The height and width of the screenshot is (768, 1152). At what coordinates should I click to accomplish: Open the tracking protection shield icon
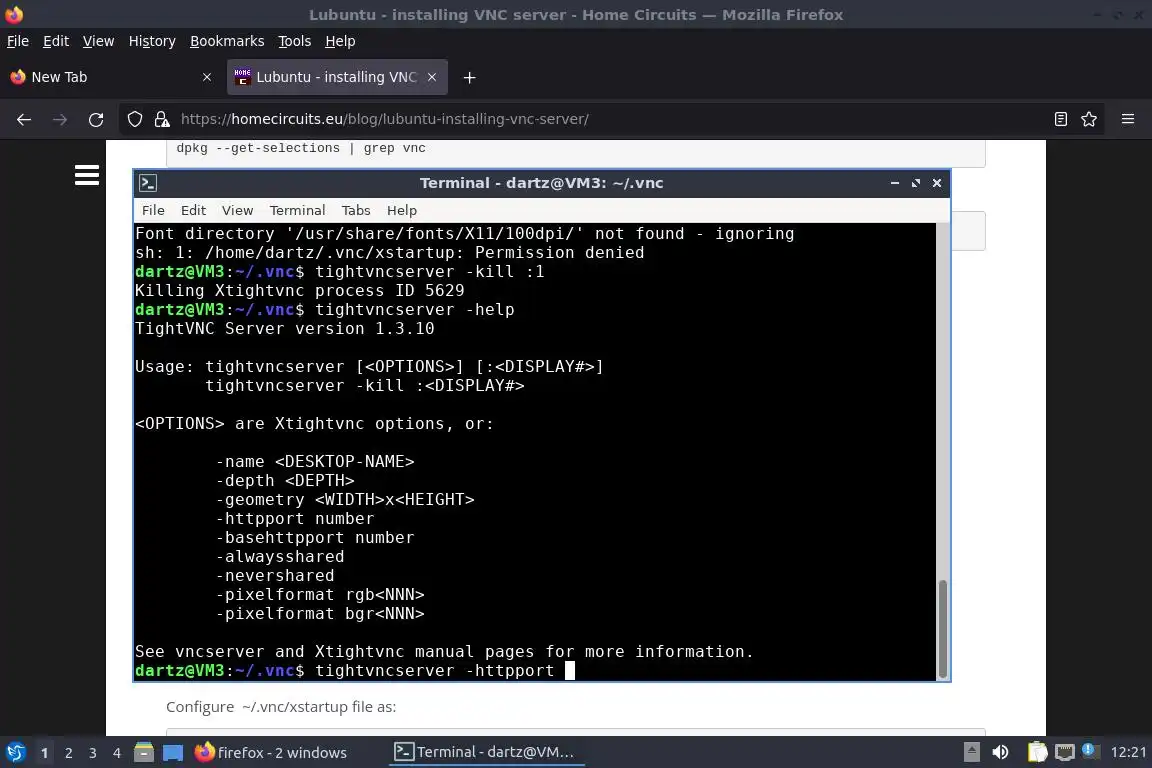click(x=134, y=119)
